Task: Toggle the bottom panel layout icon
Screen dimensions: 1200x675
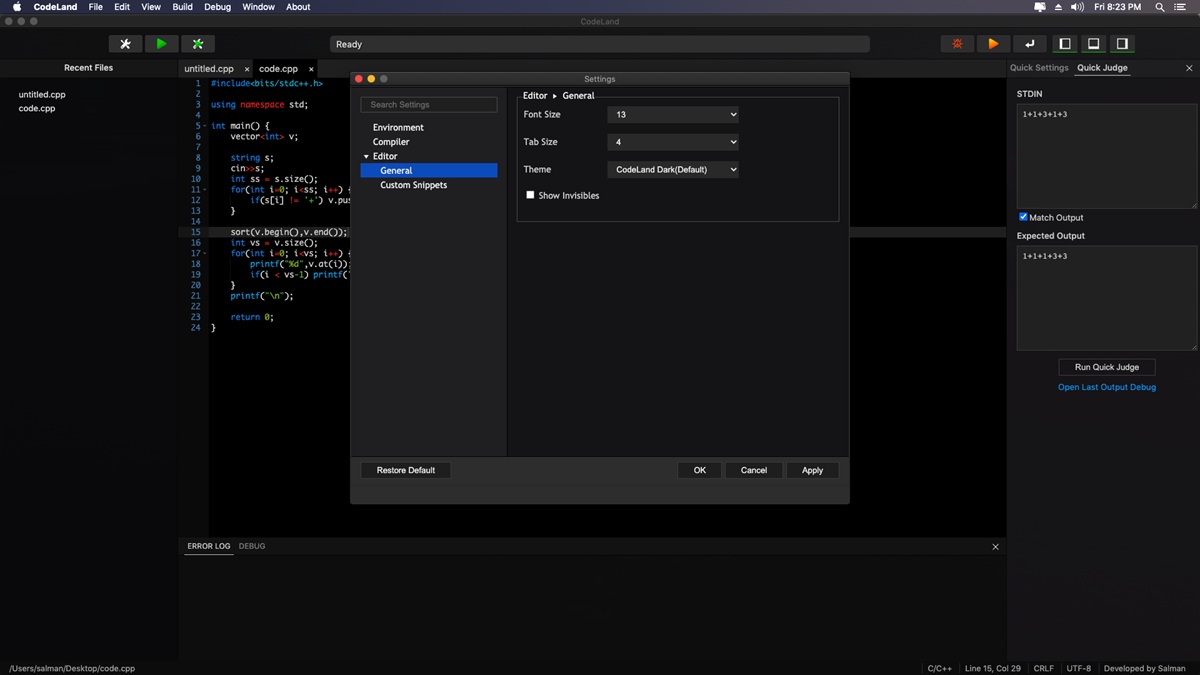Action: click(1094, 44)
